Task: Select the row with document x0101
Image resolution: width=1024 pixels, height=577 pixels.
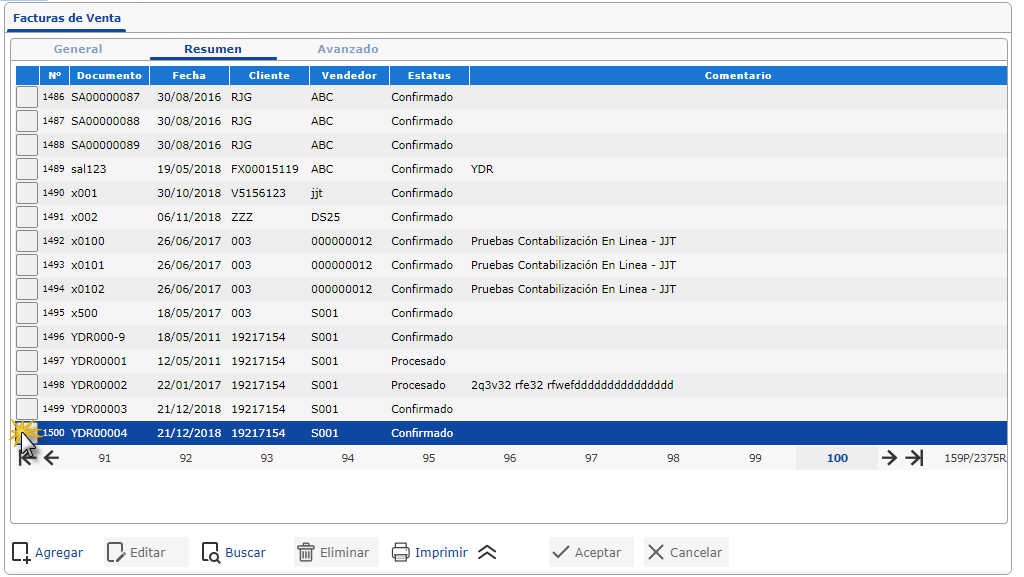Action: (88, 265)
